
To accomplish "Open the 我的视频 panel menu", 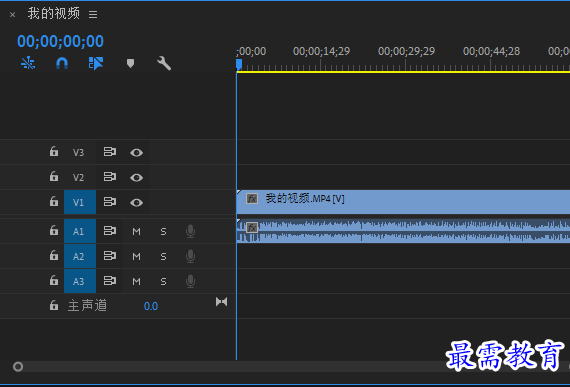I will [93, 15].
